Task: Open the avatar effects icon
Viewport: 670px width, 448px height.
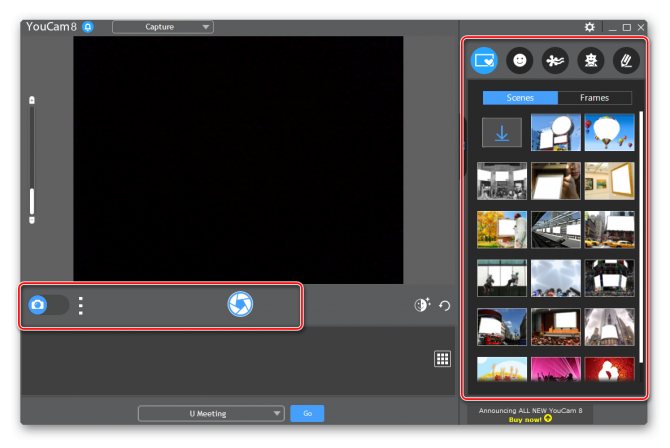Action: coord(591,60)
